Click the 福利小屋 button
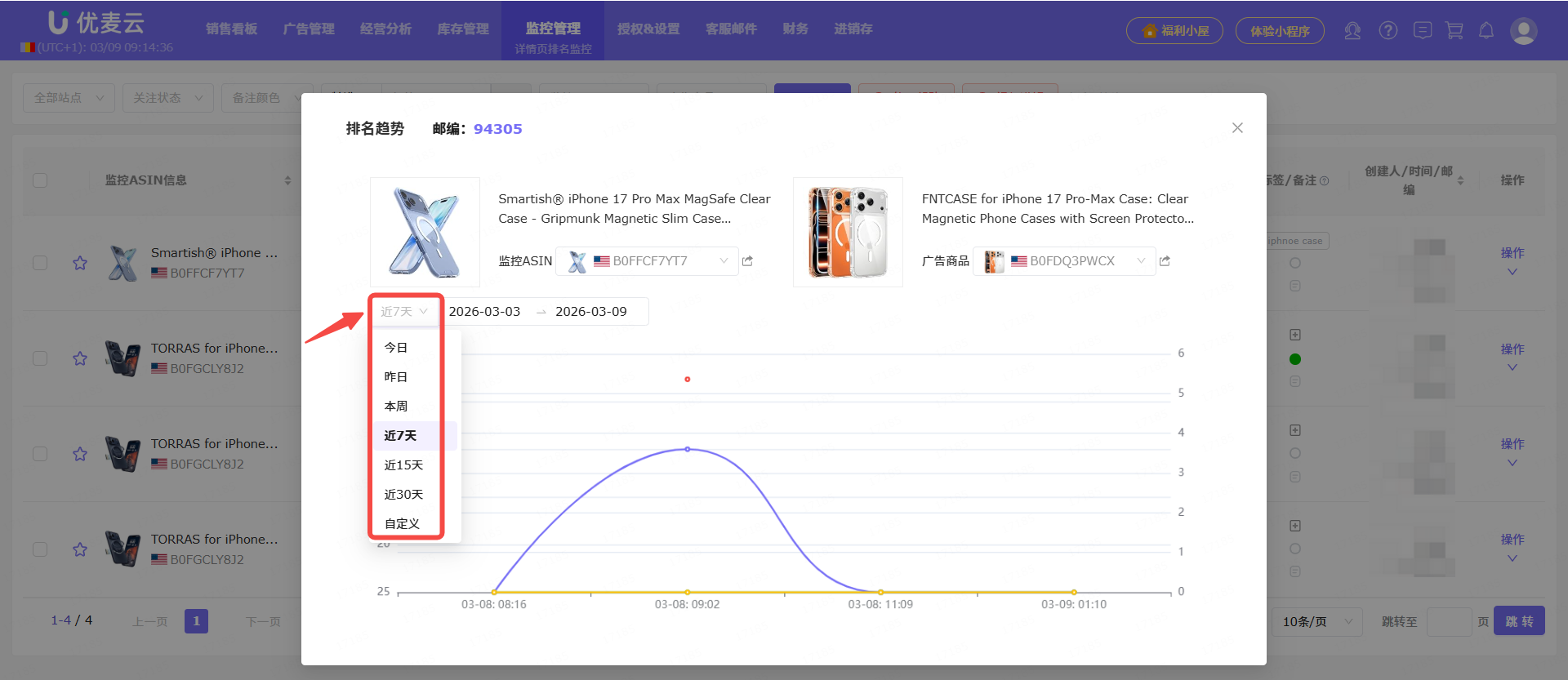The image size is (1568, 680). point(1174,31)
